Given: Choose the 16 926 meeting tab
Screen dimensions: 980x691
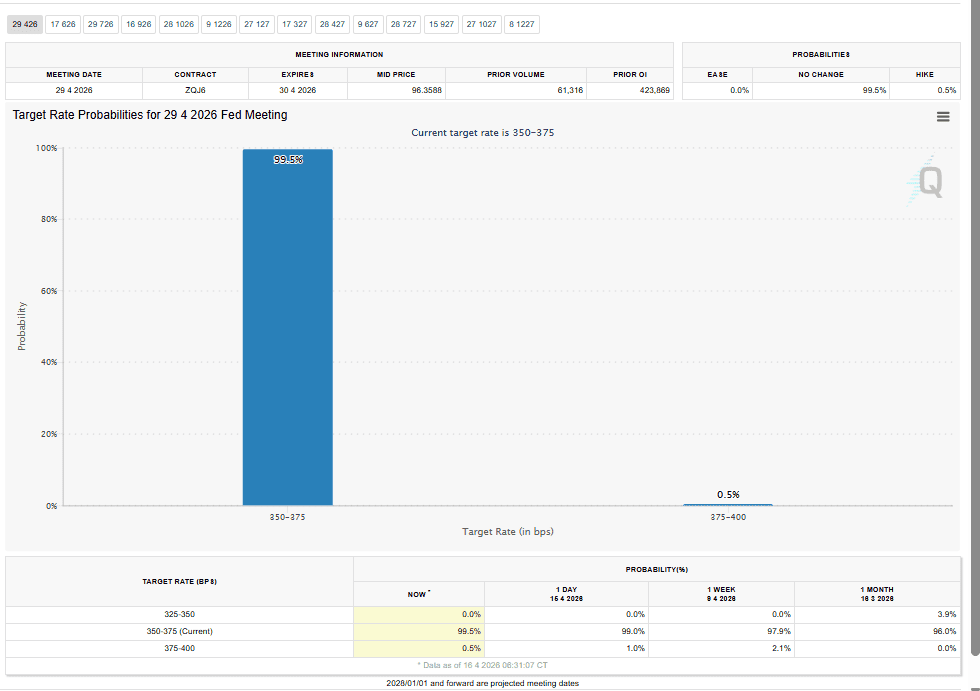Looking at the screenshot, I should point(139,24).
